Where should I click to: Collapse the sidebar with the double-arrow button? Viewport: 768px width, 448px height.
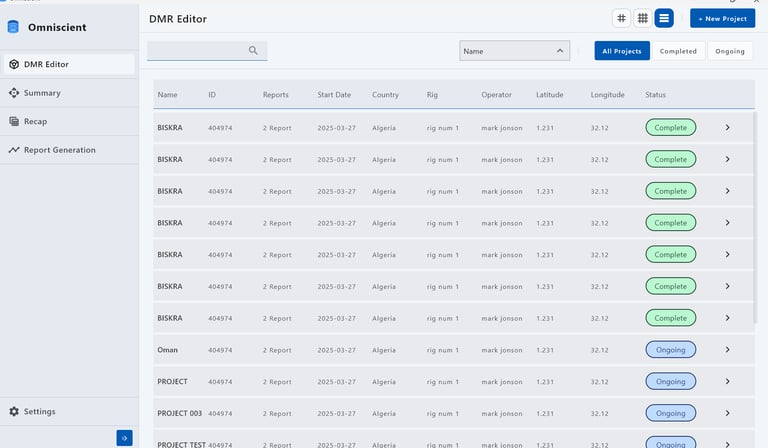[x=124, y=438]
